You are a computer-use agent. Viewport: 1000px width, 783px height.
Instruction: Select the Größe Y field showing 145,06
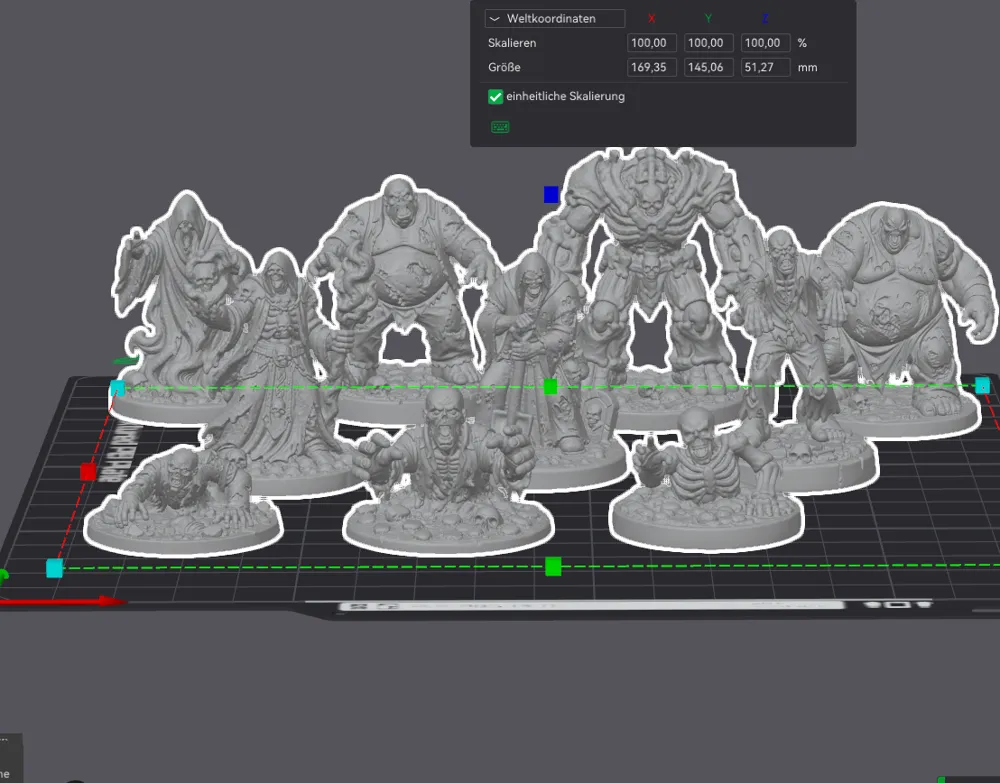(x=709, y=67)
